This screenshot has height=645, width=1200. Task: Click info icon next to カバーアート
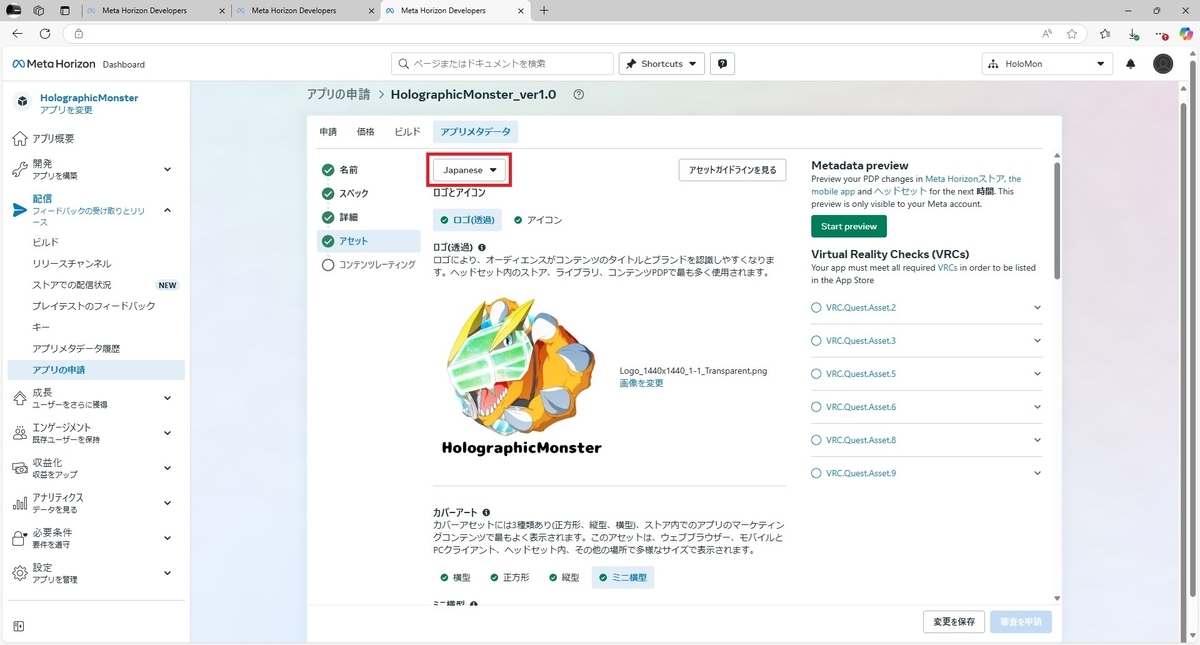[486, 513]
